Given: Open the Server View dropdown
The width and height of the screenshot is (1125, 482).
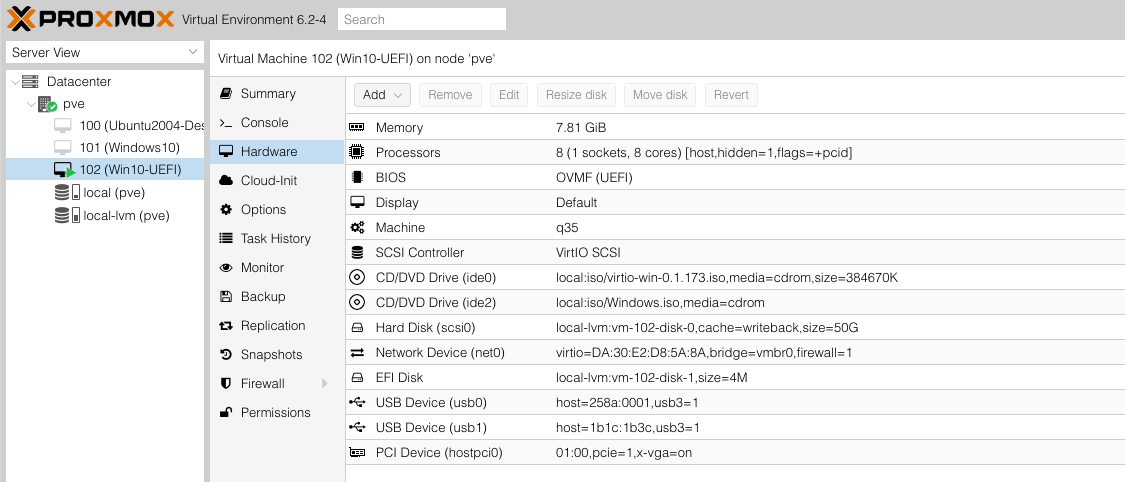Looking at the screenshot, I should coord(105,52).
